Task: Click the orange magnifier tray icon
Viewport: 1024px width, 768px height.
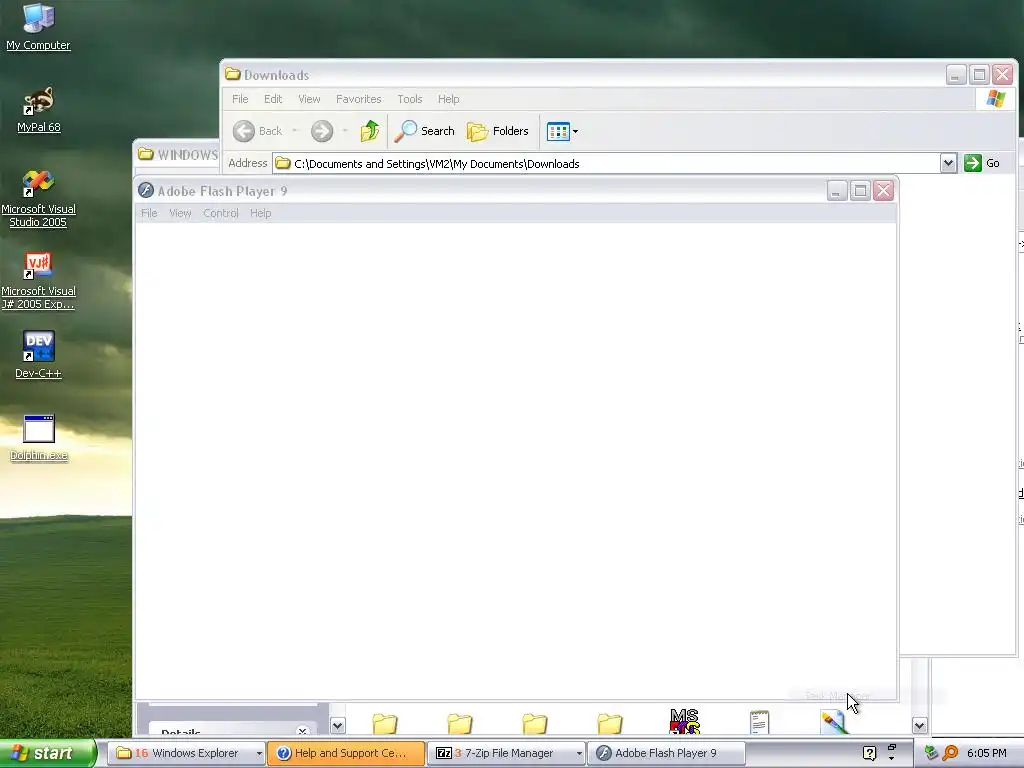Action: tap(950, 753)
